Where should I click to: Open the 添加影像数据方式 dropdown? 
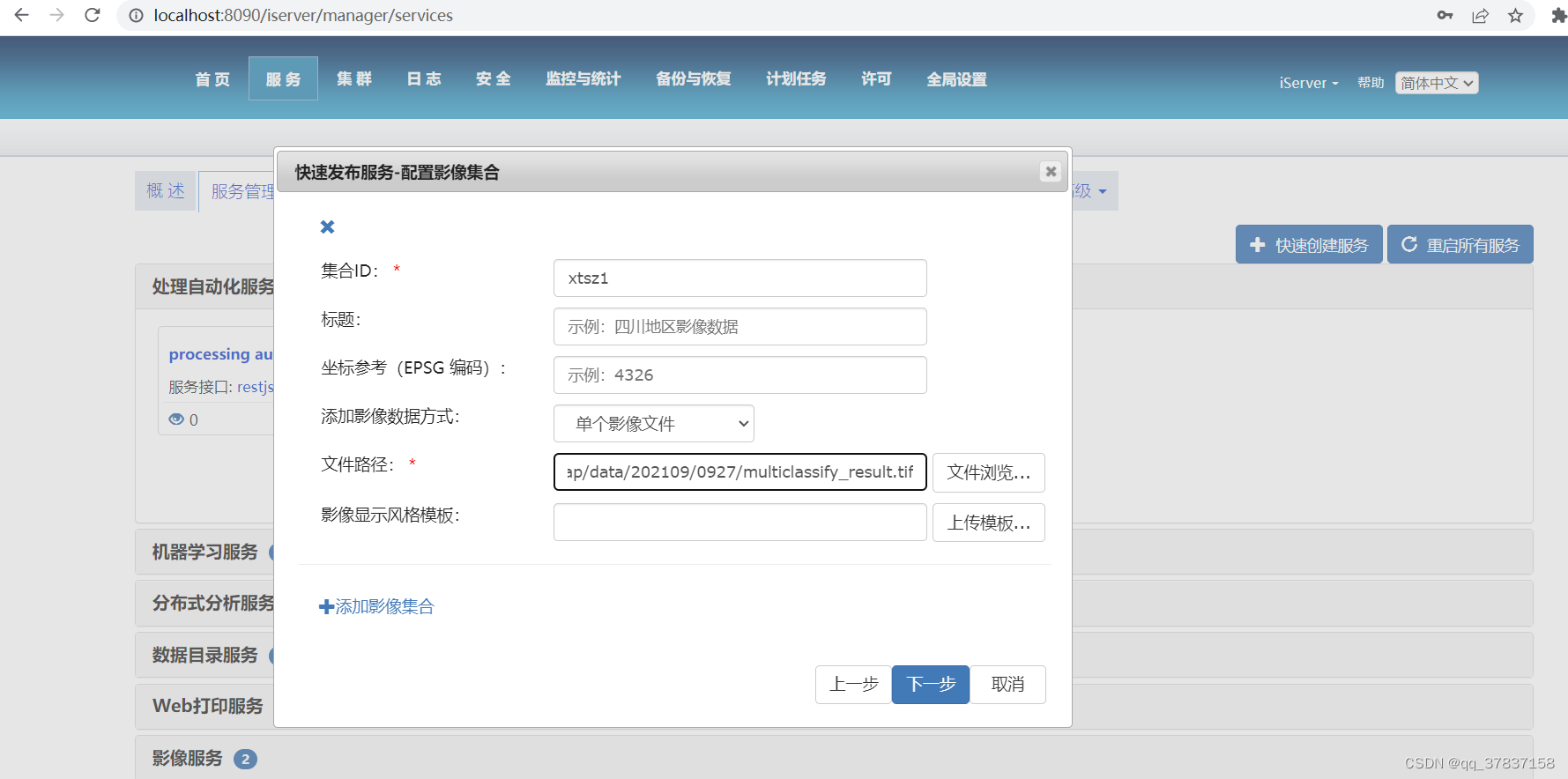pos(654,424)
